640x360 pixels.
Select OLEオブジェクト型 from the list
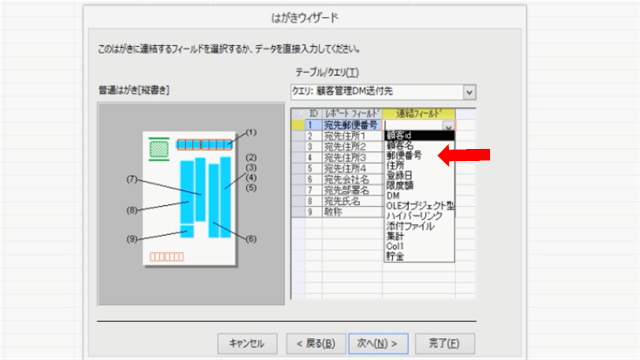click(x=420, y=206)
